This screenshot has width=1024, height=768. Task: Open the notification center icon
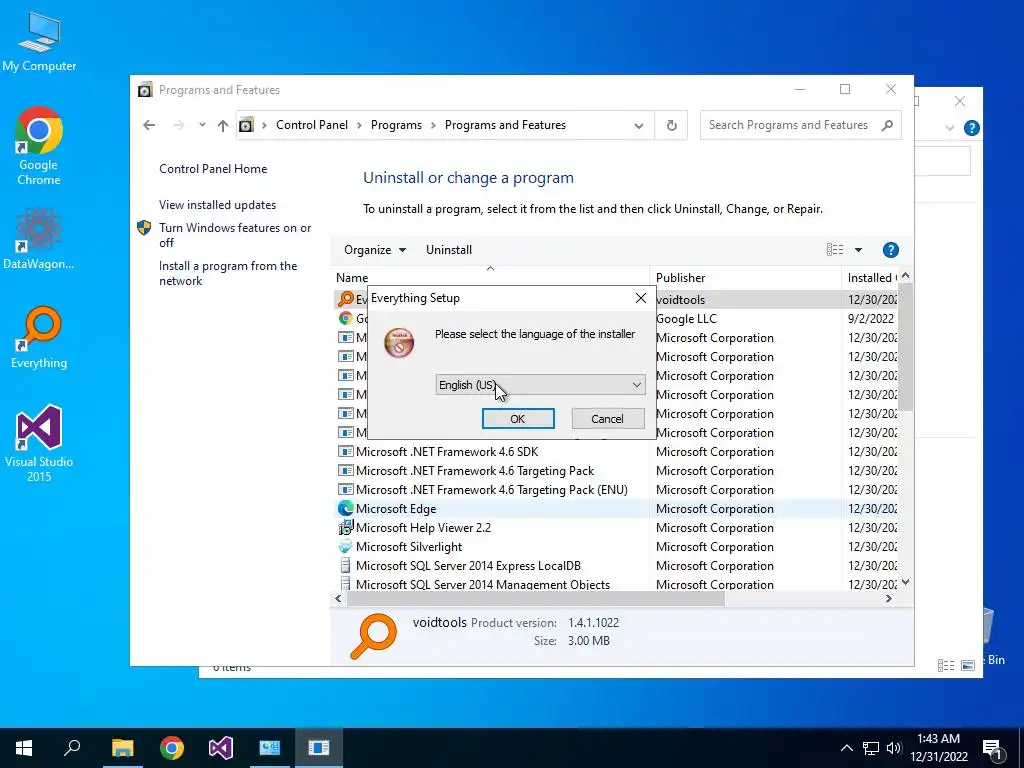tap(992, 748)
